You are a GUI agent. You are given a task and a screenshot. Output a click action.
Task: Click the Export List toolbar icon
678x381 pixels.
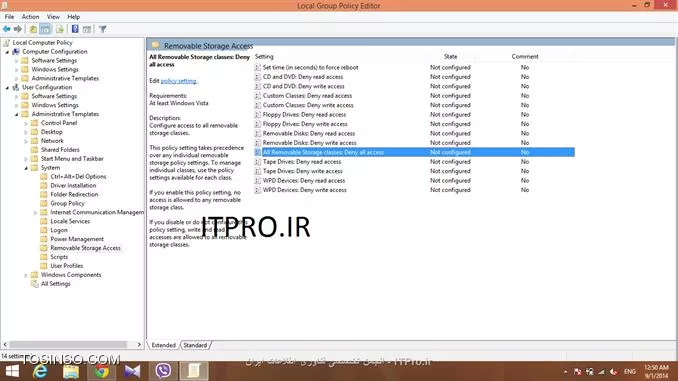[x=60, y=29]
